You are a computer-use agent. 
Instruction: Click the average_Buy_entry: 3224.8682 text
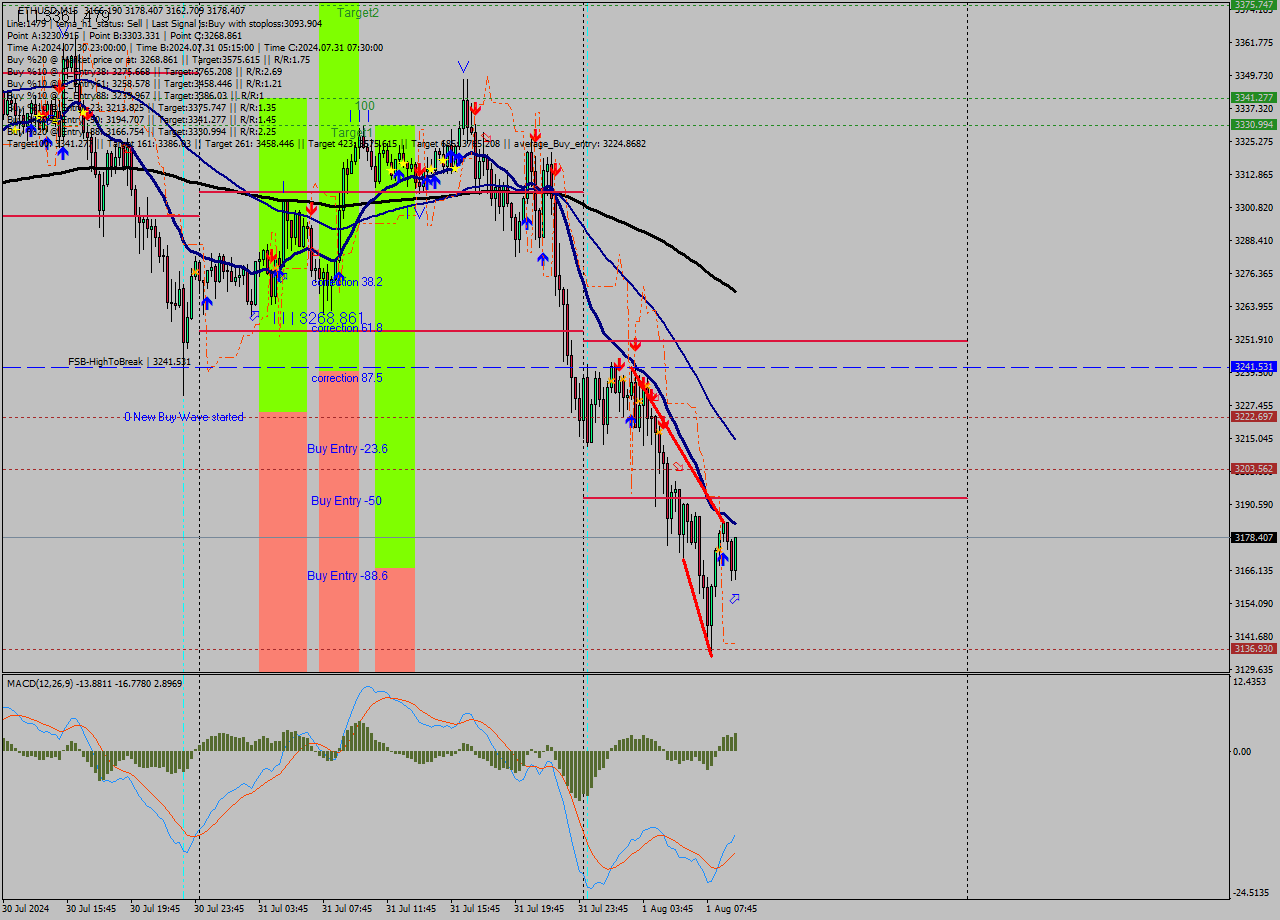(x=580, y=144)
